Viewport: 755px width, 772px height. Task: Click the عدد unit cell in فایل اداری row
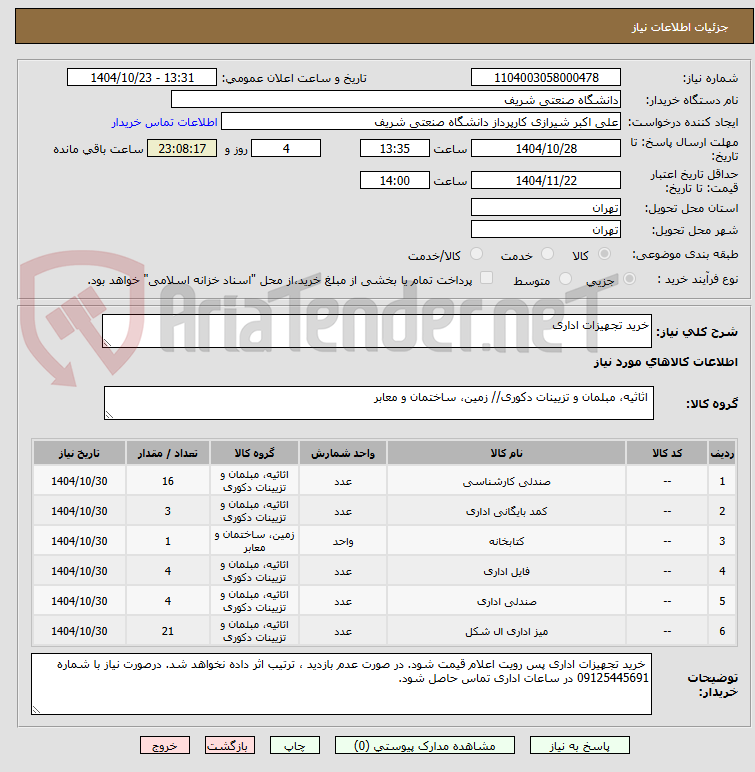[343, 571]
